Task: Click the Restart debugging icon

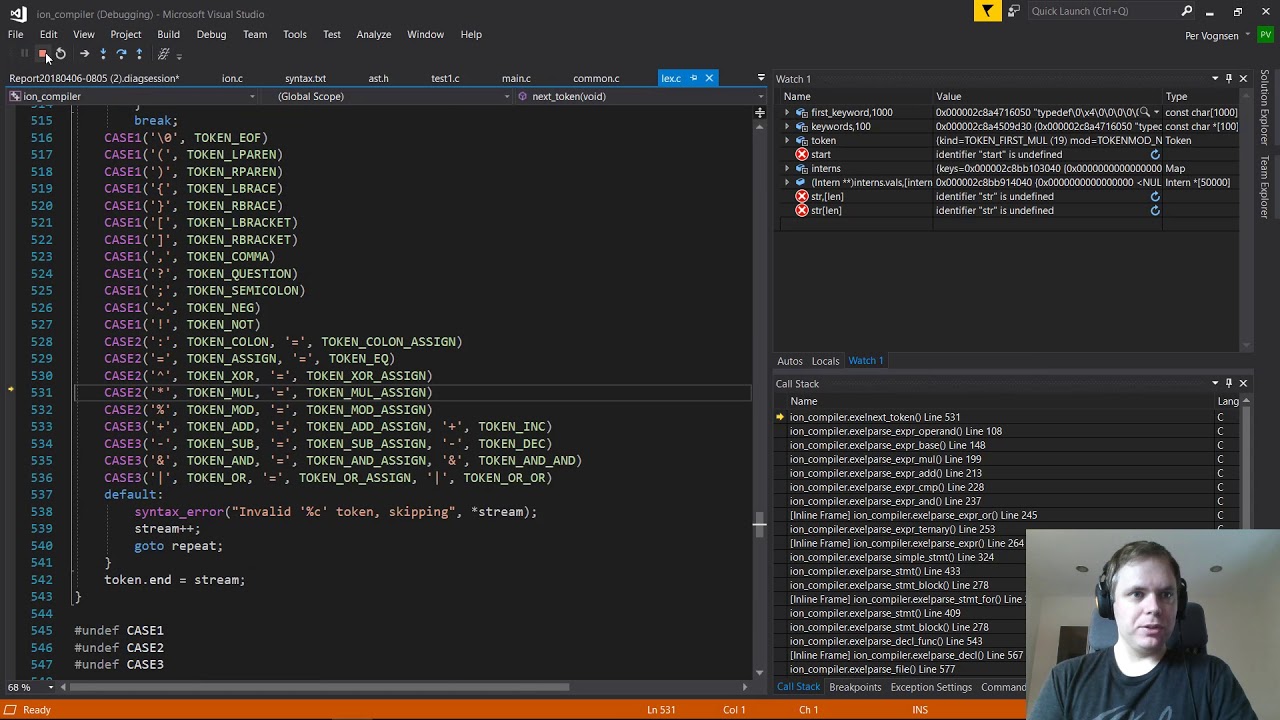Action: pos(60,54)
